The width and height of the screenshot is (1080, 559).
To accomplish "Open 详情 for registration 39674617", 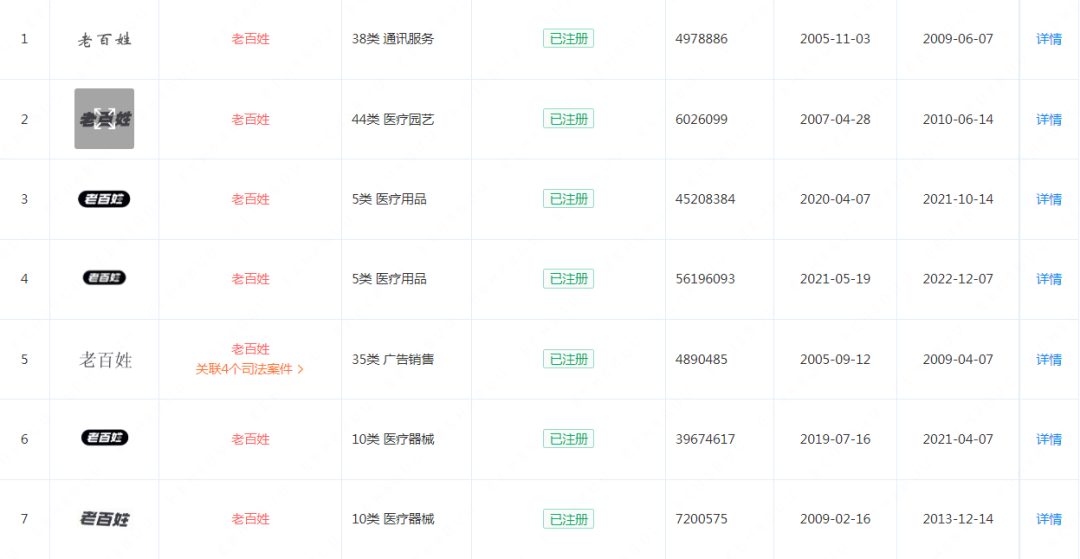I will [1049, 439].
